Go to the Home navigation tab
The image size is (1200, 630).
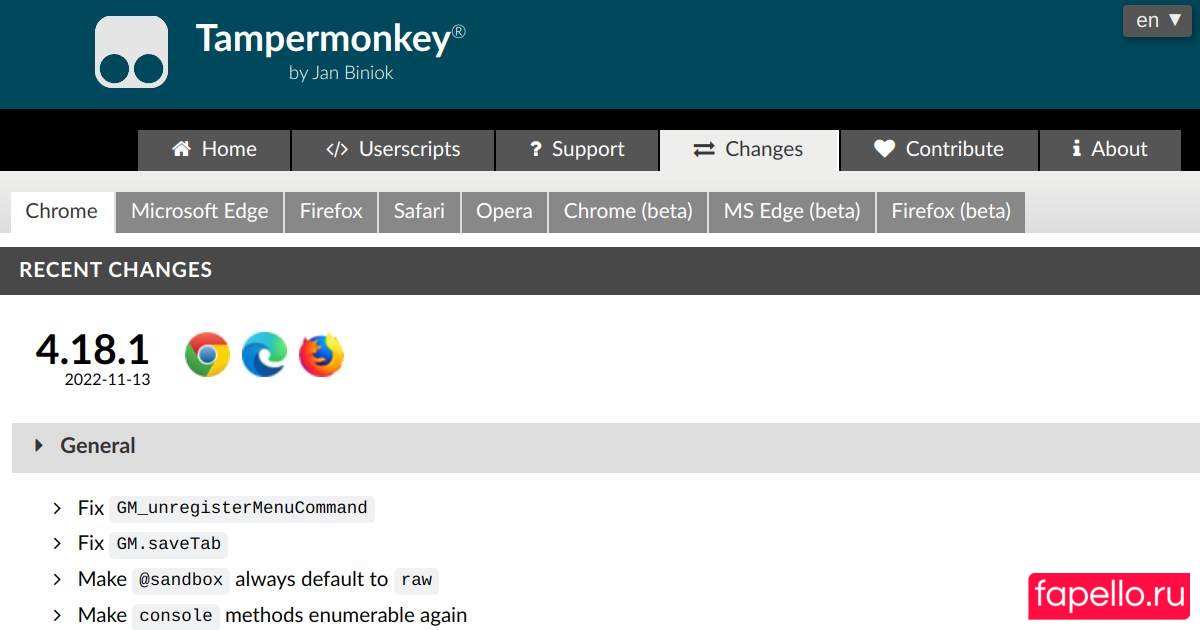214,150
